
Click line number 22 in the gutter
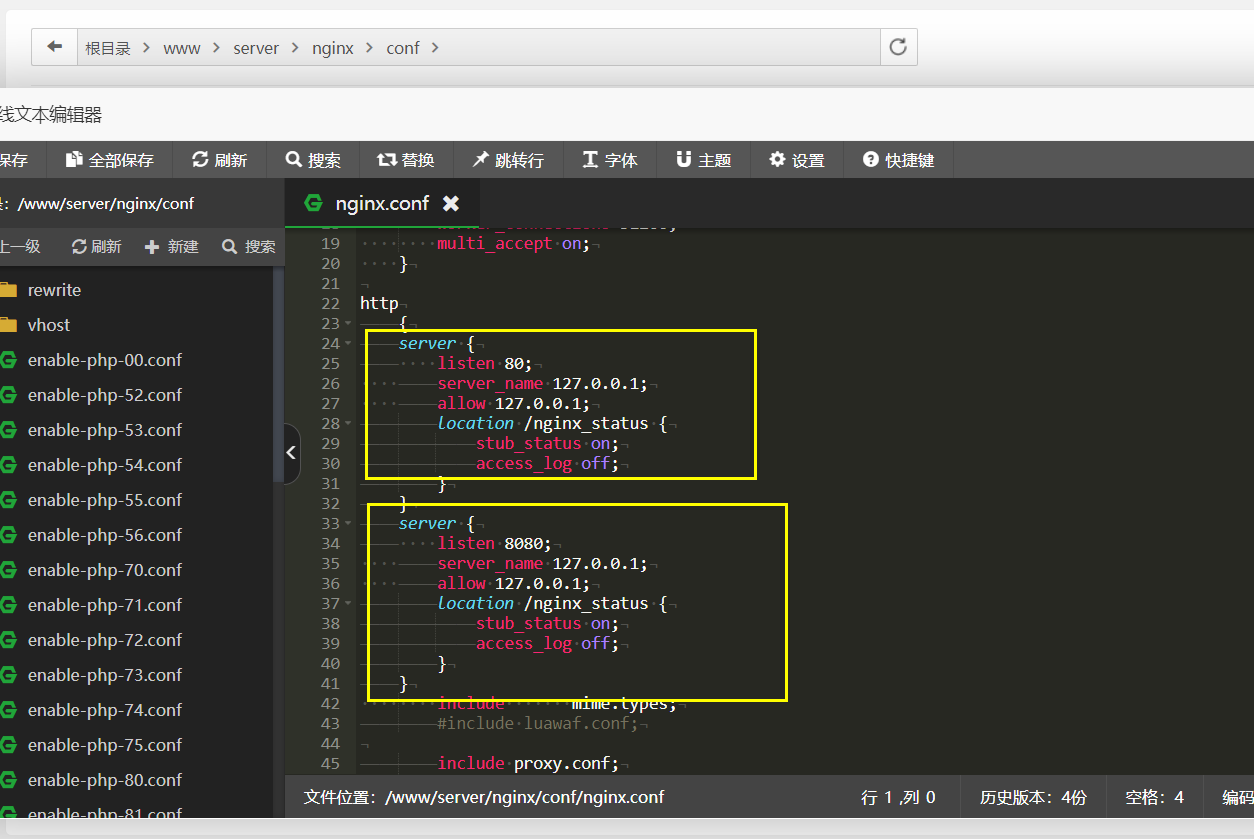point(330,303)
